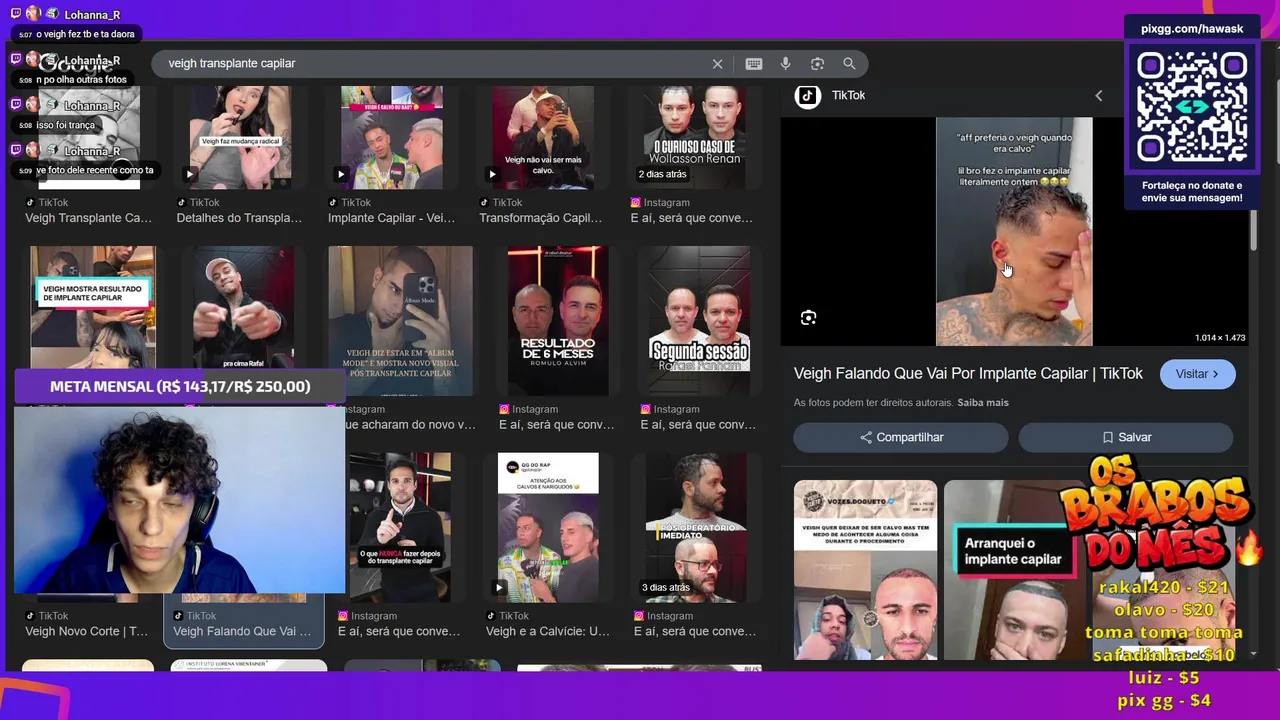This screenshot has height=720, width=1280.
Task: Start voice search with the microphone icon
Action: [x=785, y=64]
